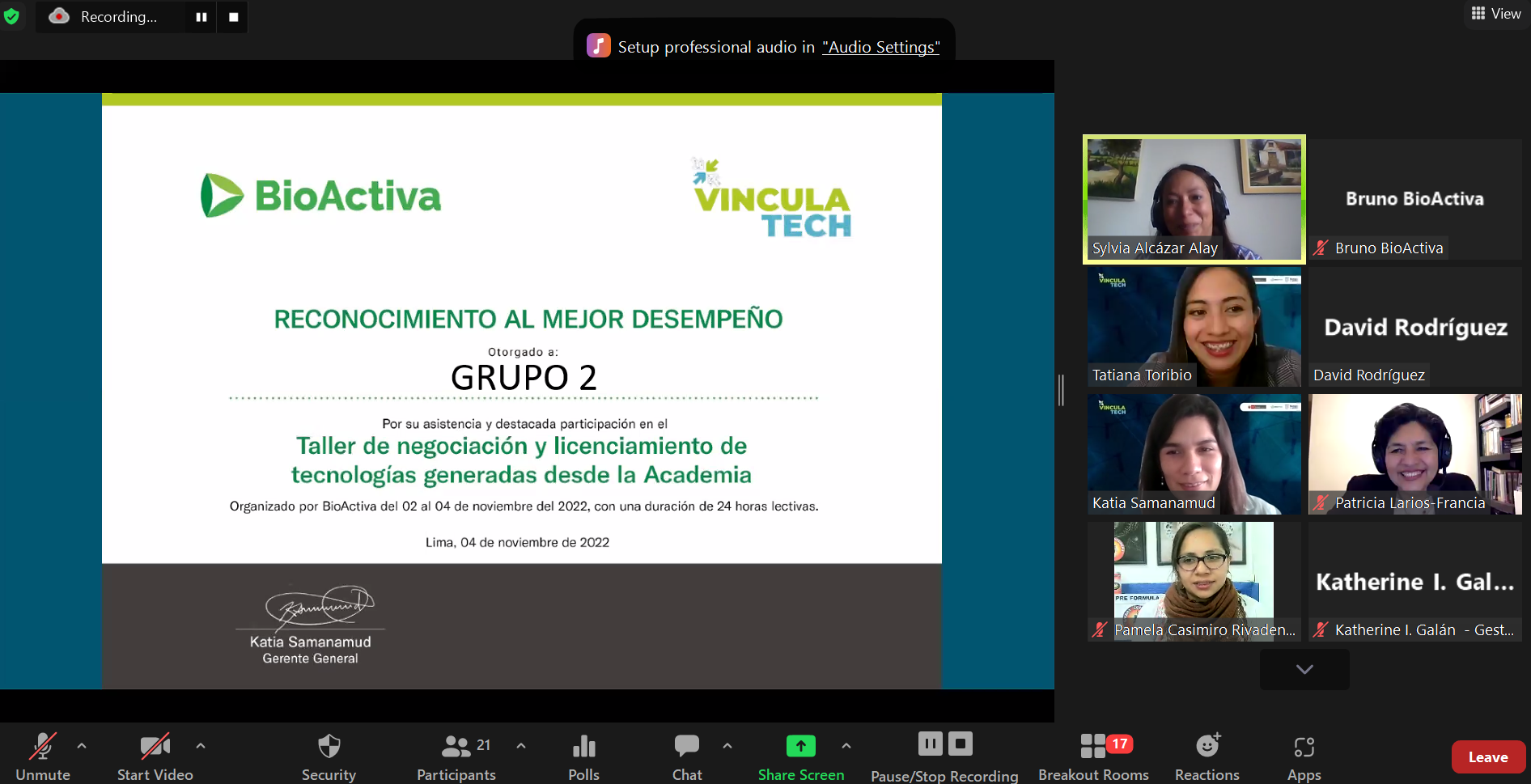Click the BioActiva logo on shared slide
Image resolution: width=1531 pixels, height=784 pixels.
pyautogui.click(x=320, y=195)
